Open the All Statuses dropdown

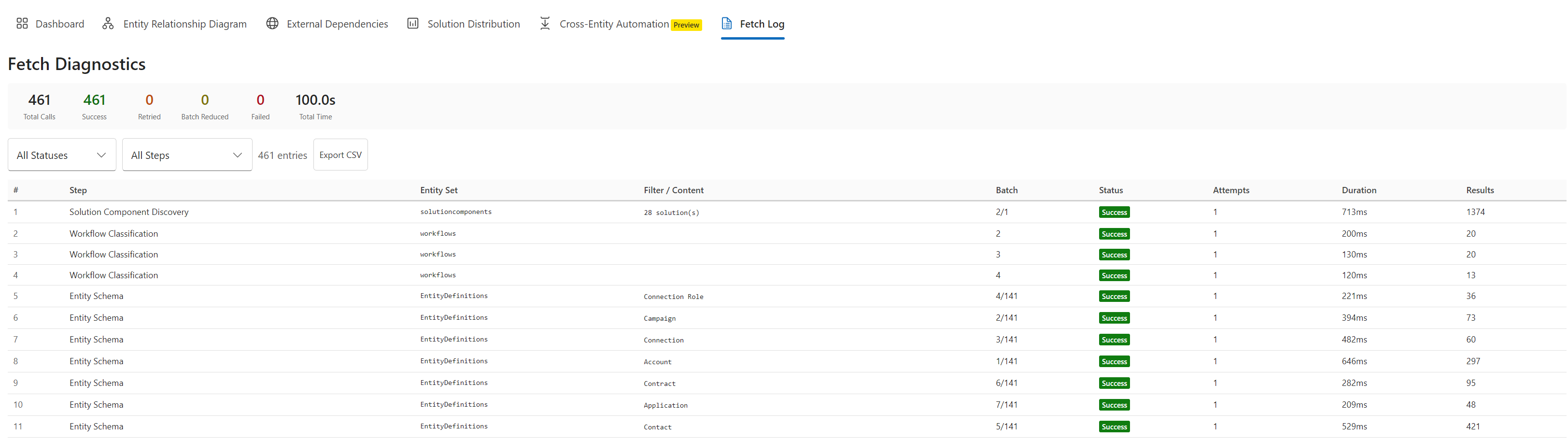[x=61, y=156]
